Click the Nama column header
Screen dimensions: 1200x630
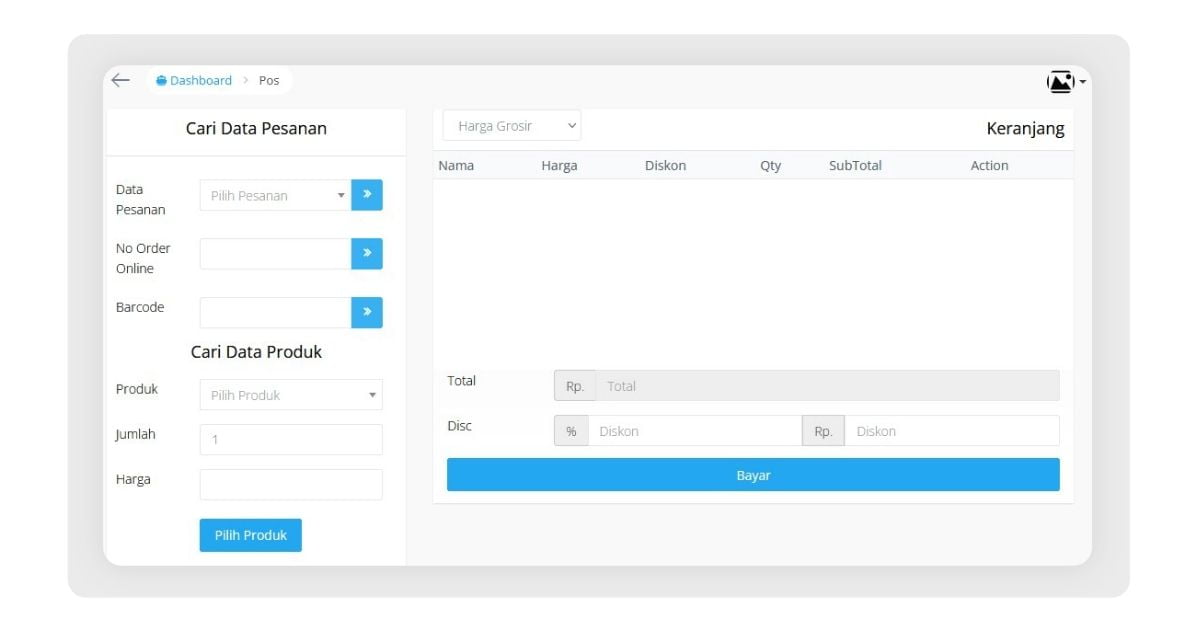pos(456,165)
